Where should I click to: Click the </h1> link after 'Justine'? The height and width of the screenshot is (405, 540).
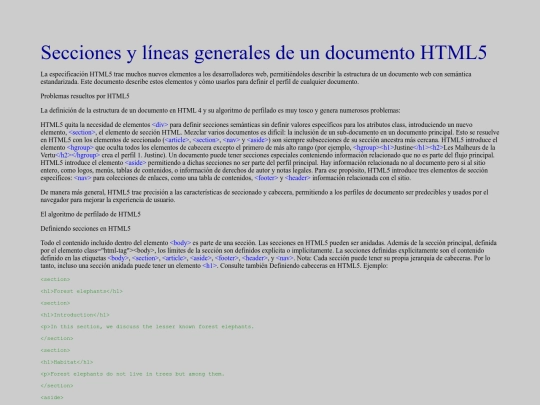click(x=421, y=147)
